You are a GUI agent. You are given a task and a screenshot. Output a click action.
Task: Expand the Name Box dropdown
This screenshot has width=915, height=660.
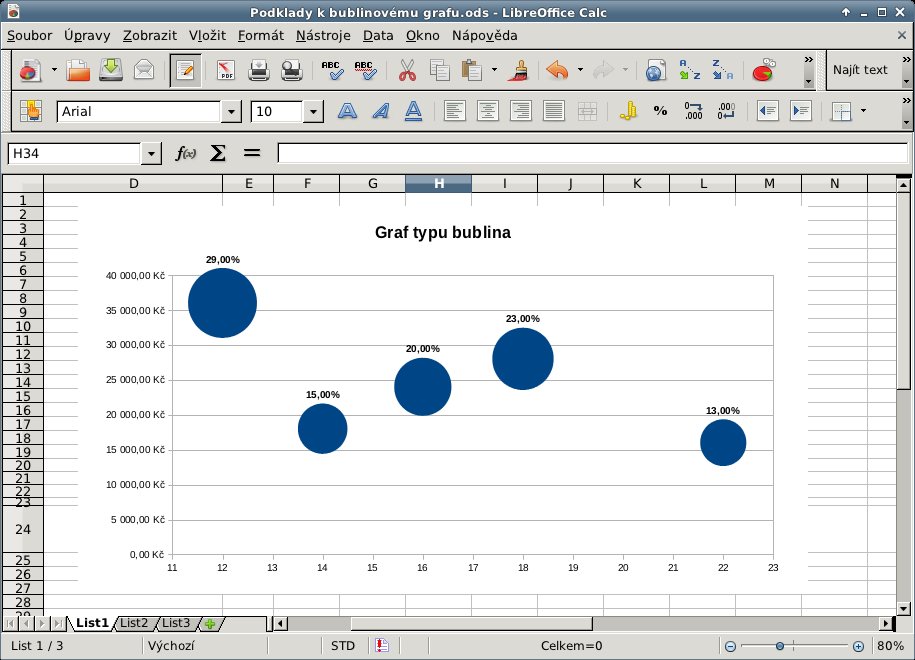coord(151,153)
